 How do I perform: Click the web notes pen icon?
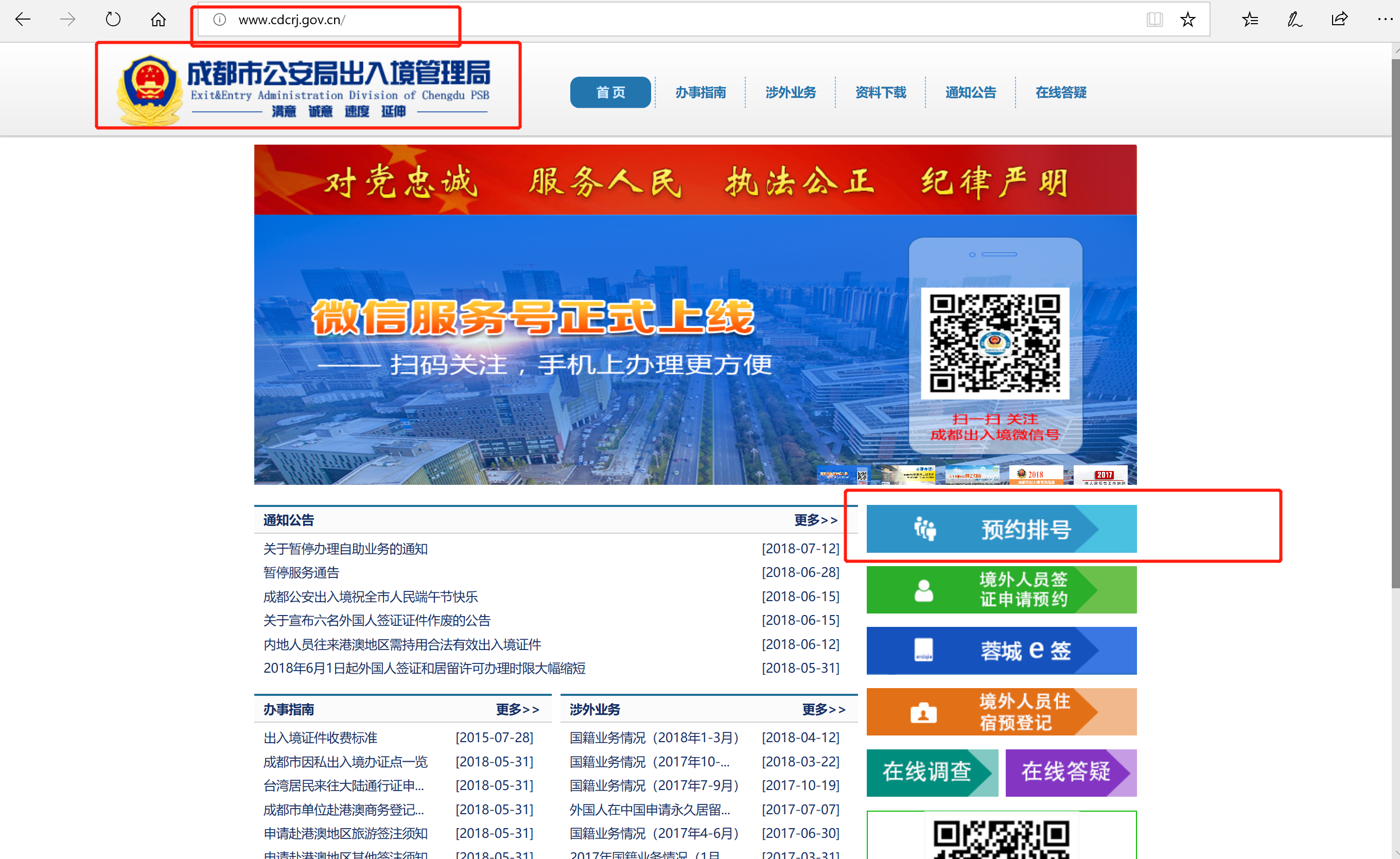tap(1294, 20)
